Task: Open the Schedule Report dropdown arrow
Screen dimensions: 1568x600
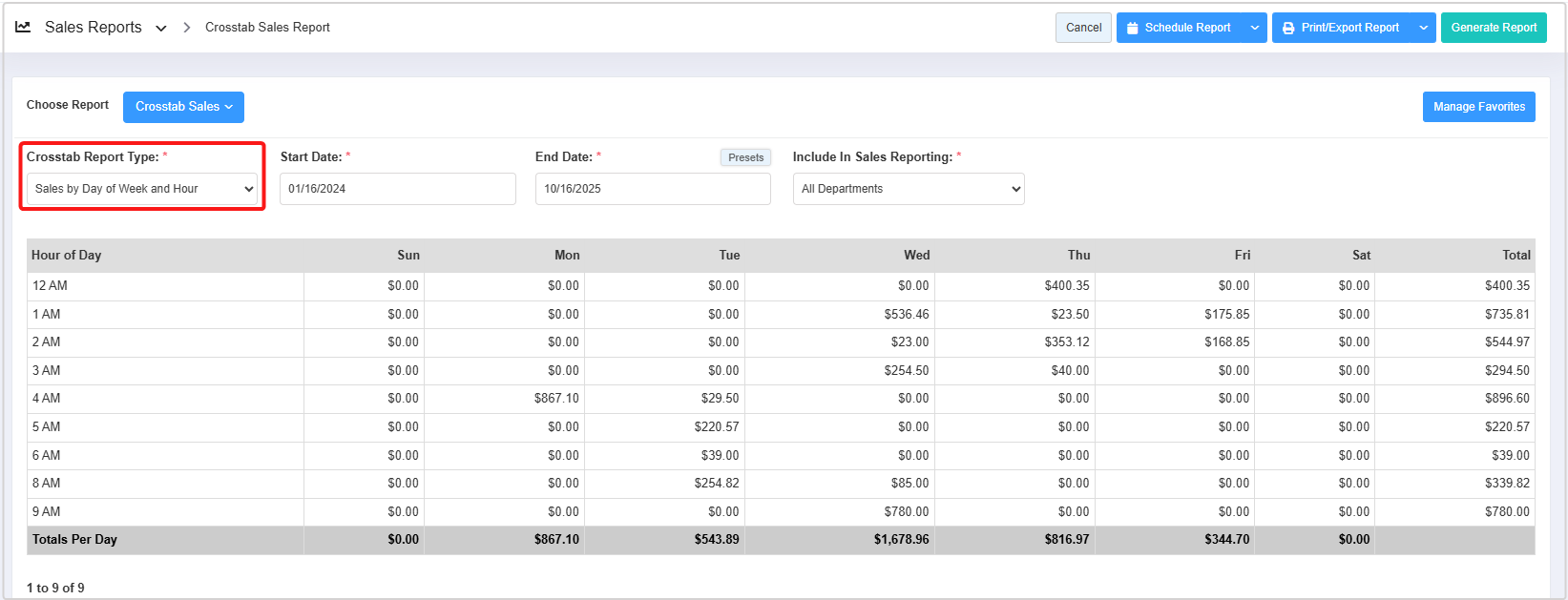Action: (1255, 28)
